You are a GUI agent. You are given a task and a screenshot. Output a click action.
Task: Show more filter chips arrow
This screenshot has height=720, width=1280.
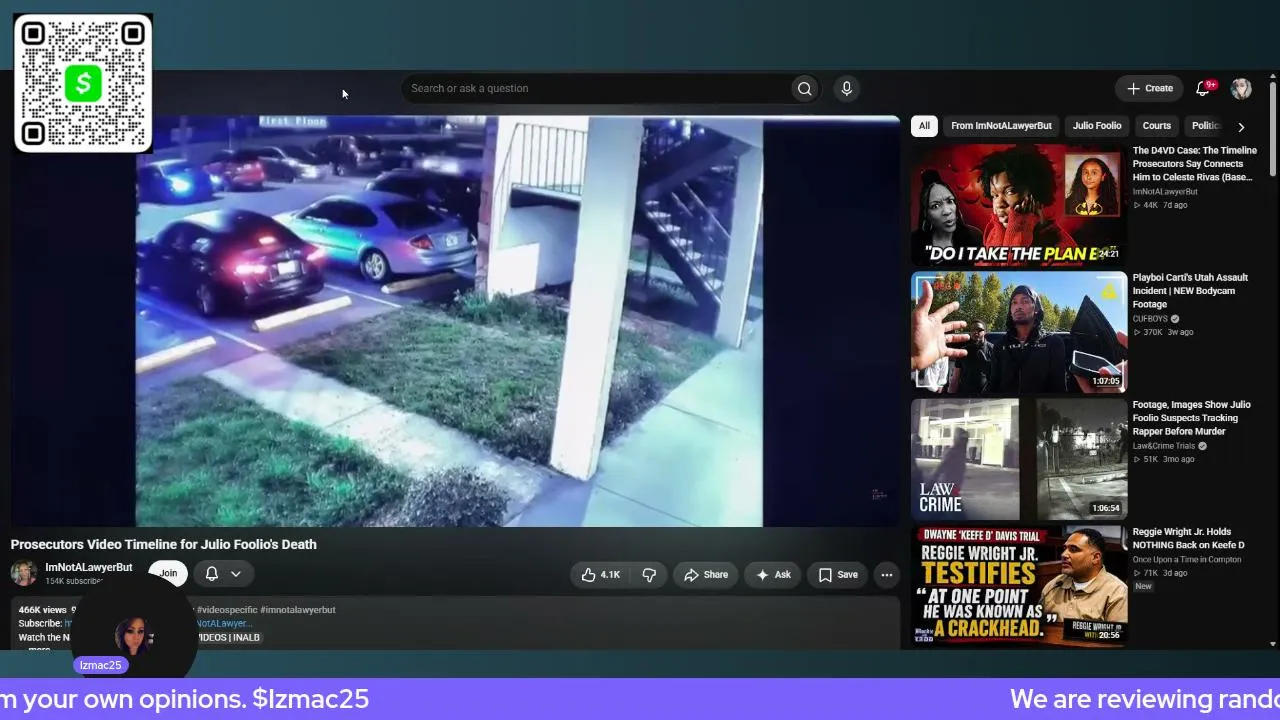click(x=1241, y=127)
